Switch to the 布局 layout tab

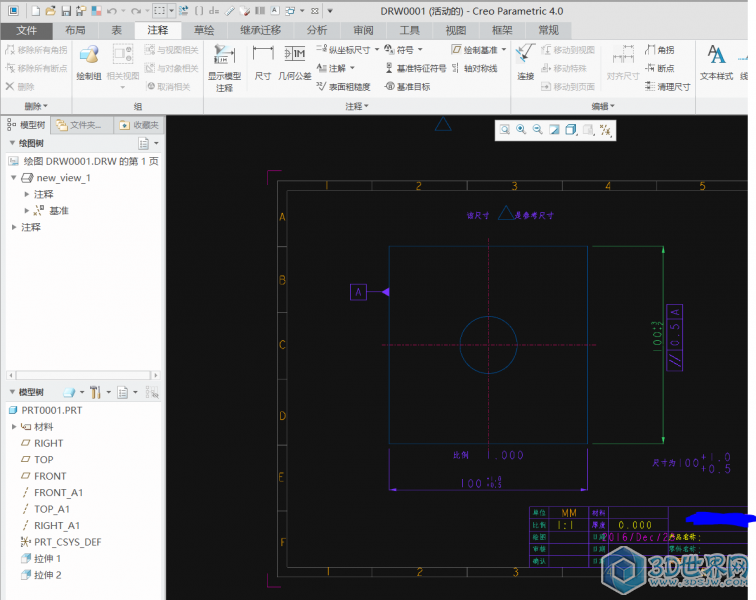[75, 30]
